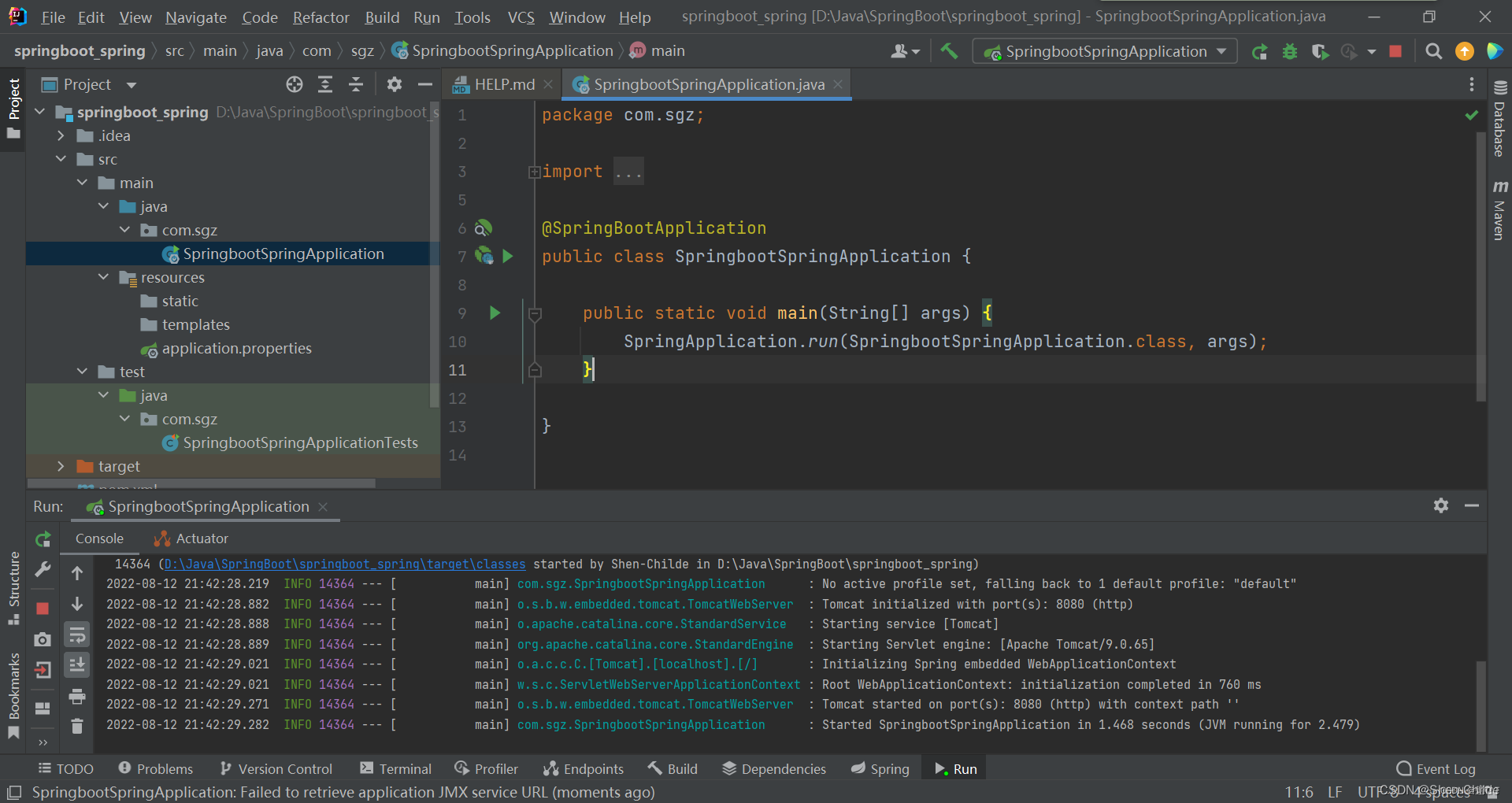Clear console with trash icon
1512x803 pixels.
point(77,726)
